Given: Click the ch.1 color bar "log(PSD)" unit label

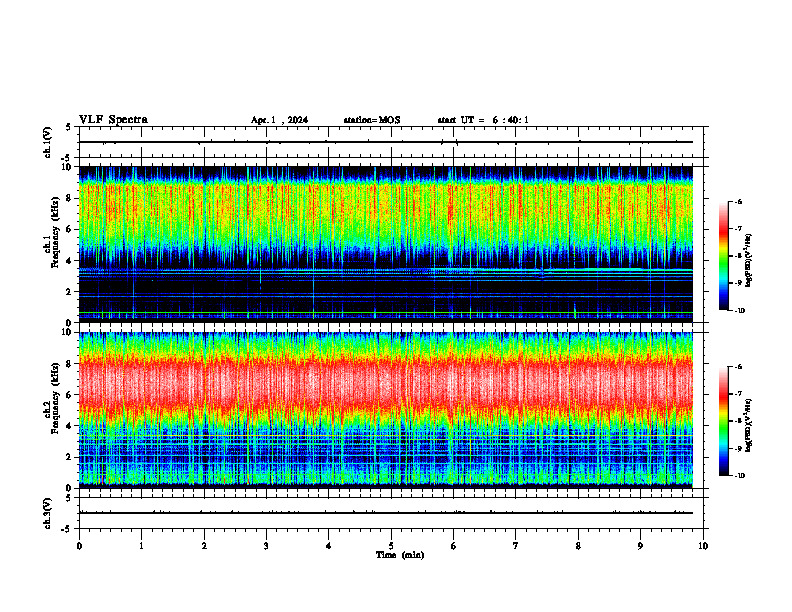Looking at the screenshot, I should [x=749, y=261].
